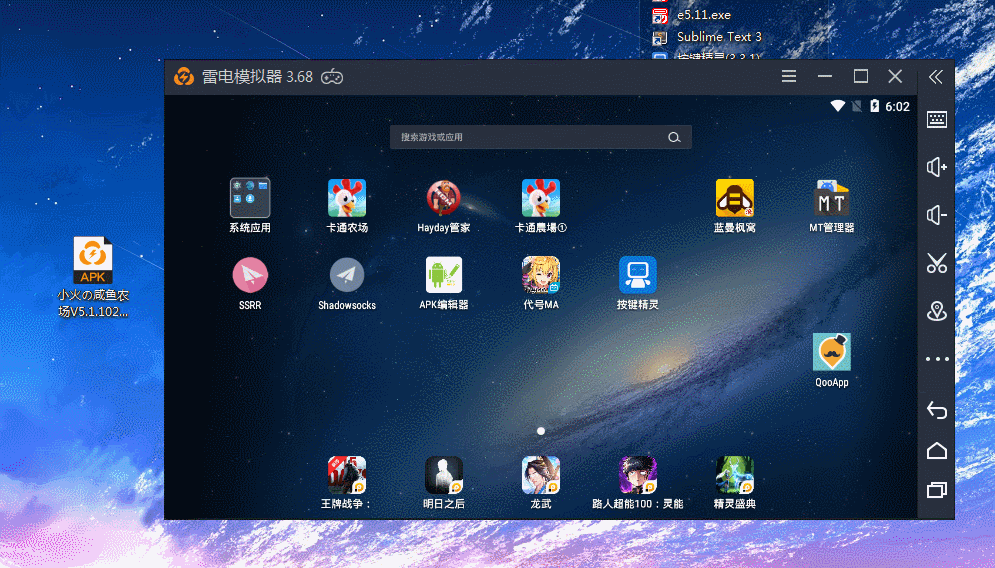Open the Shadowsocks app
Screen dimensions: 995x568
pos(346,275)
